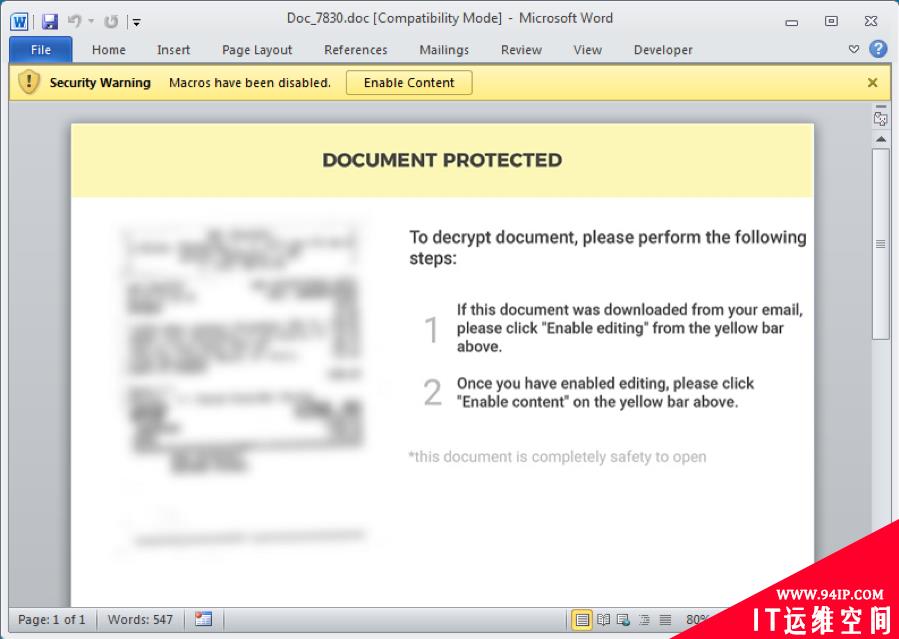Image resolution: width=899 pixels, height=639 pixels.
Task: Click the Redo/Repeat icon in Quick Access Toolbar
Action: (x=111, y=22)
